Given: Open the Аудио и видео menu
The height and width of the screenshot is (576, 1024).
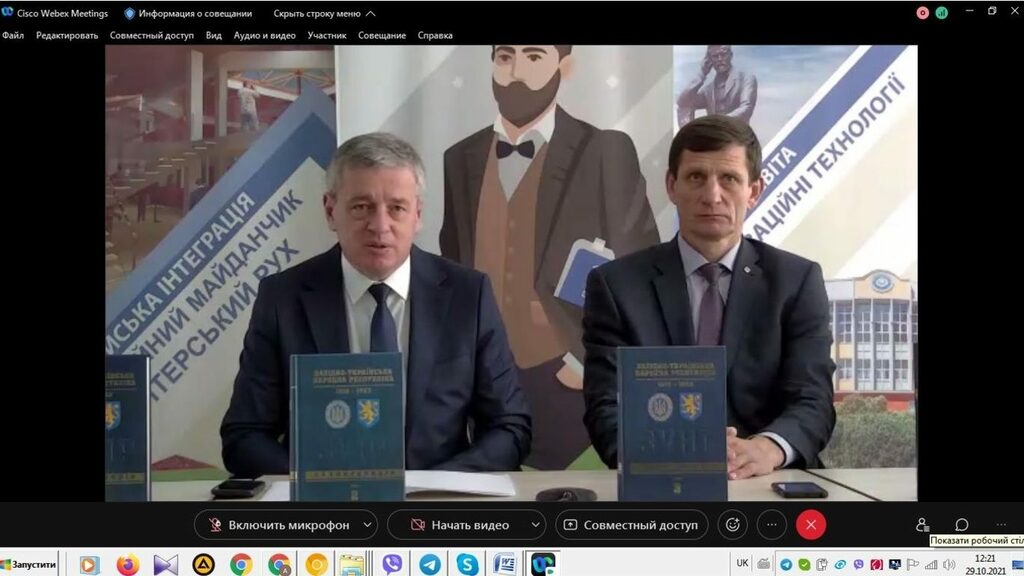Looking at the screenshot, I should point(264,35).
